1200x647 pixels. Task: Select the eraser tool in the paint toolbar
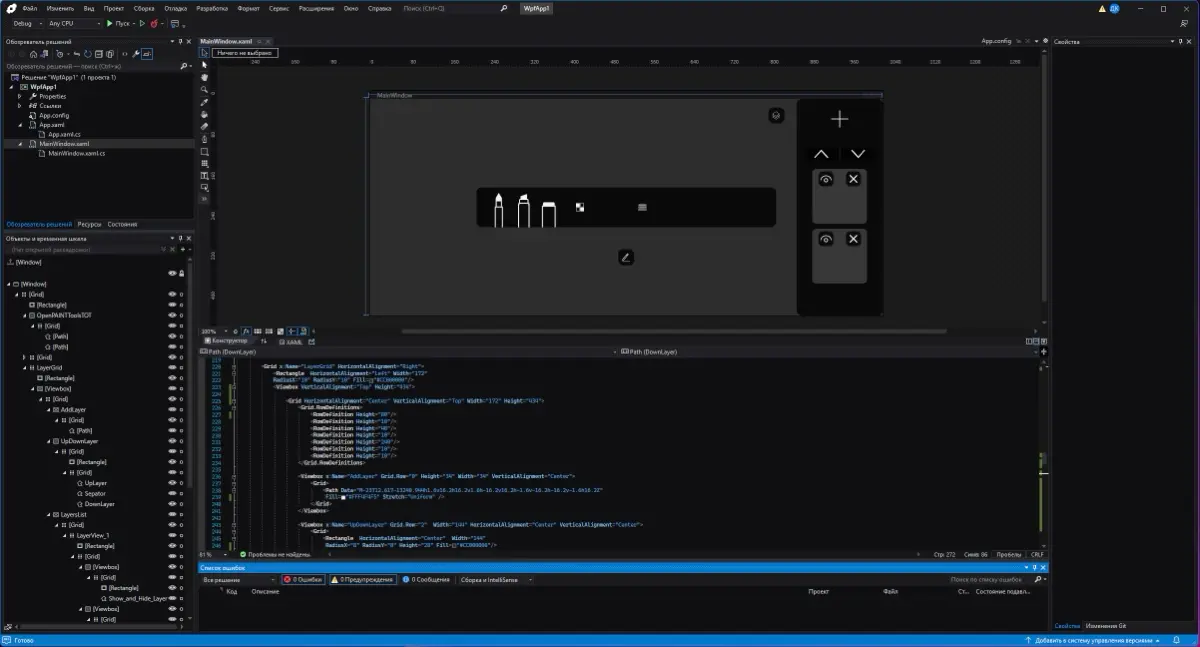[549, 208]
